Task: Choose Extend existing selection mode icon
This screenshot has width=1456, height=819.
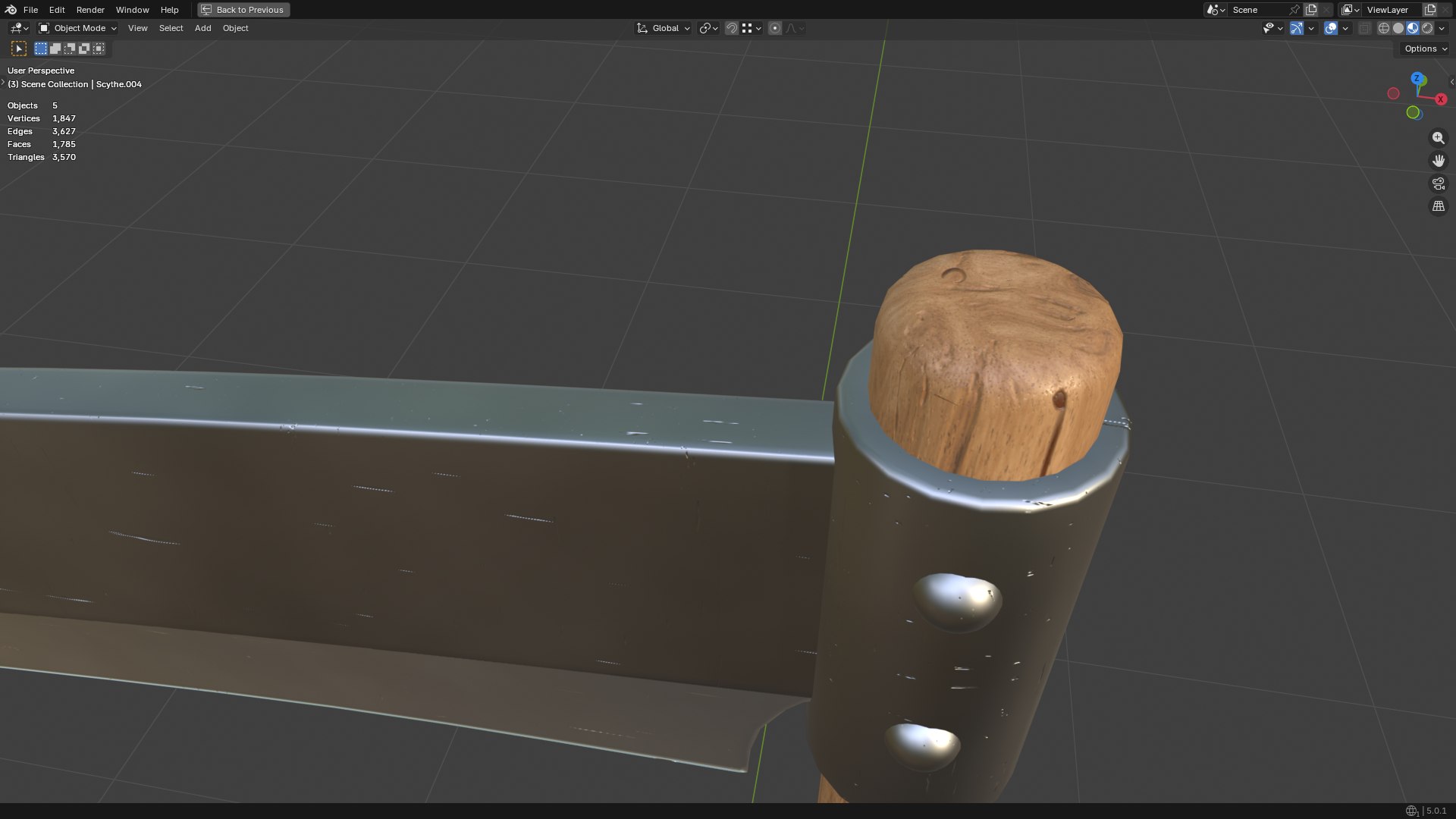Action: tap(55, 49)
